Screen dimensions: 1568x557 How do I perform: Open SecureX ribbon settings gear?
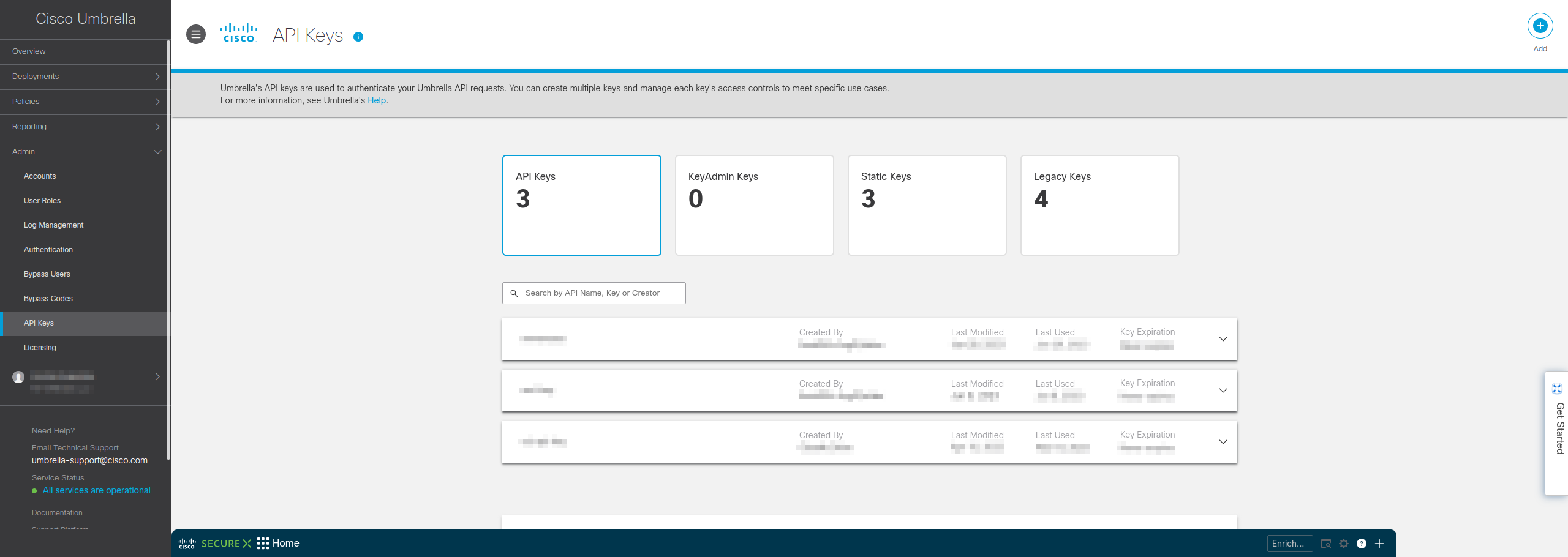(1344, 544)
